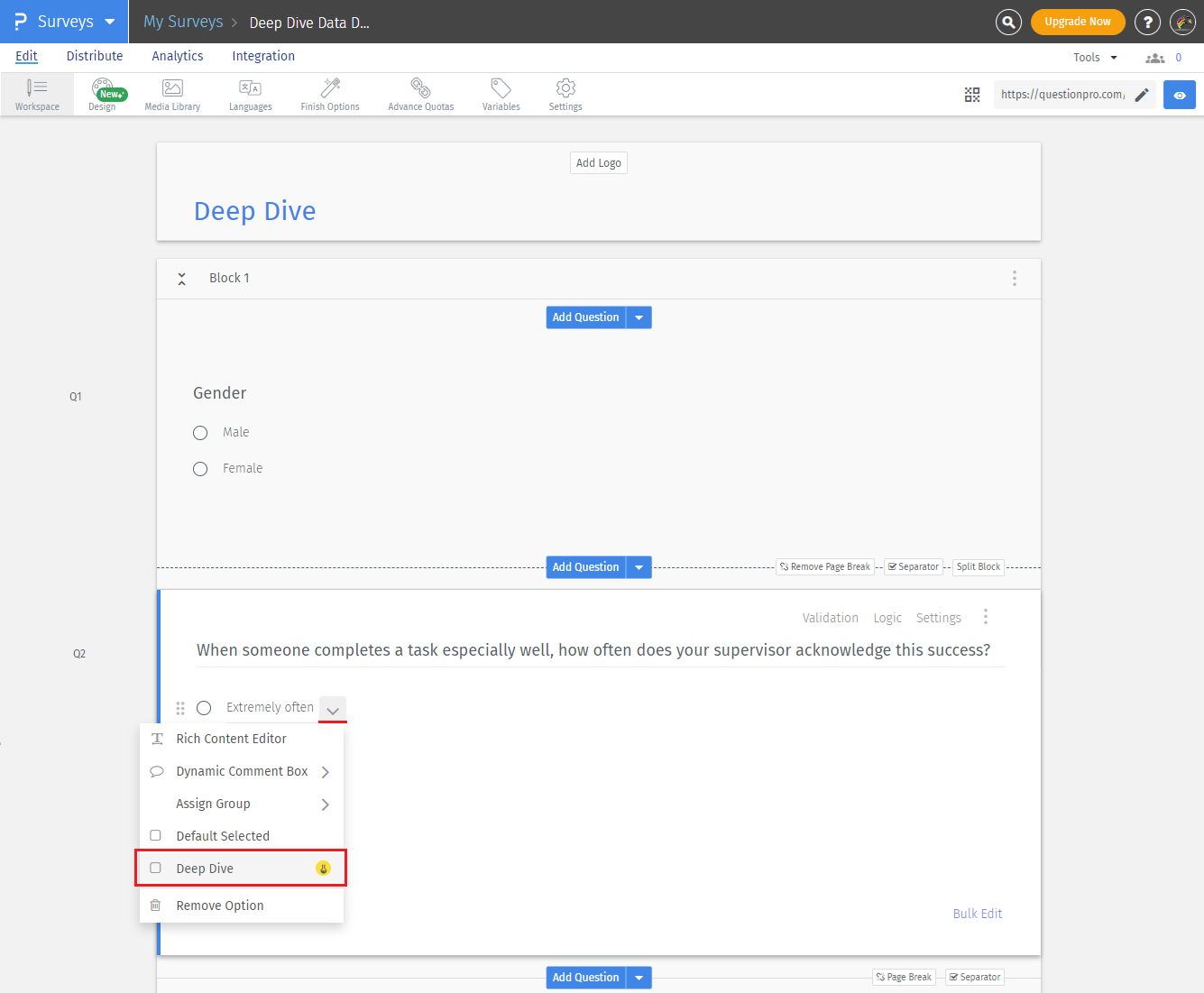
Task: Select the Female radio option
Action: tap(200, 469)
